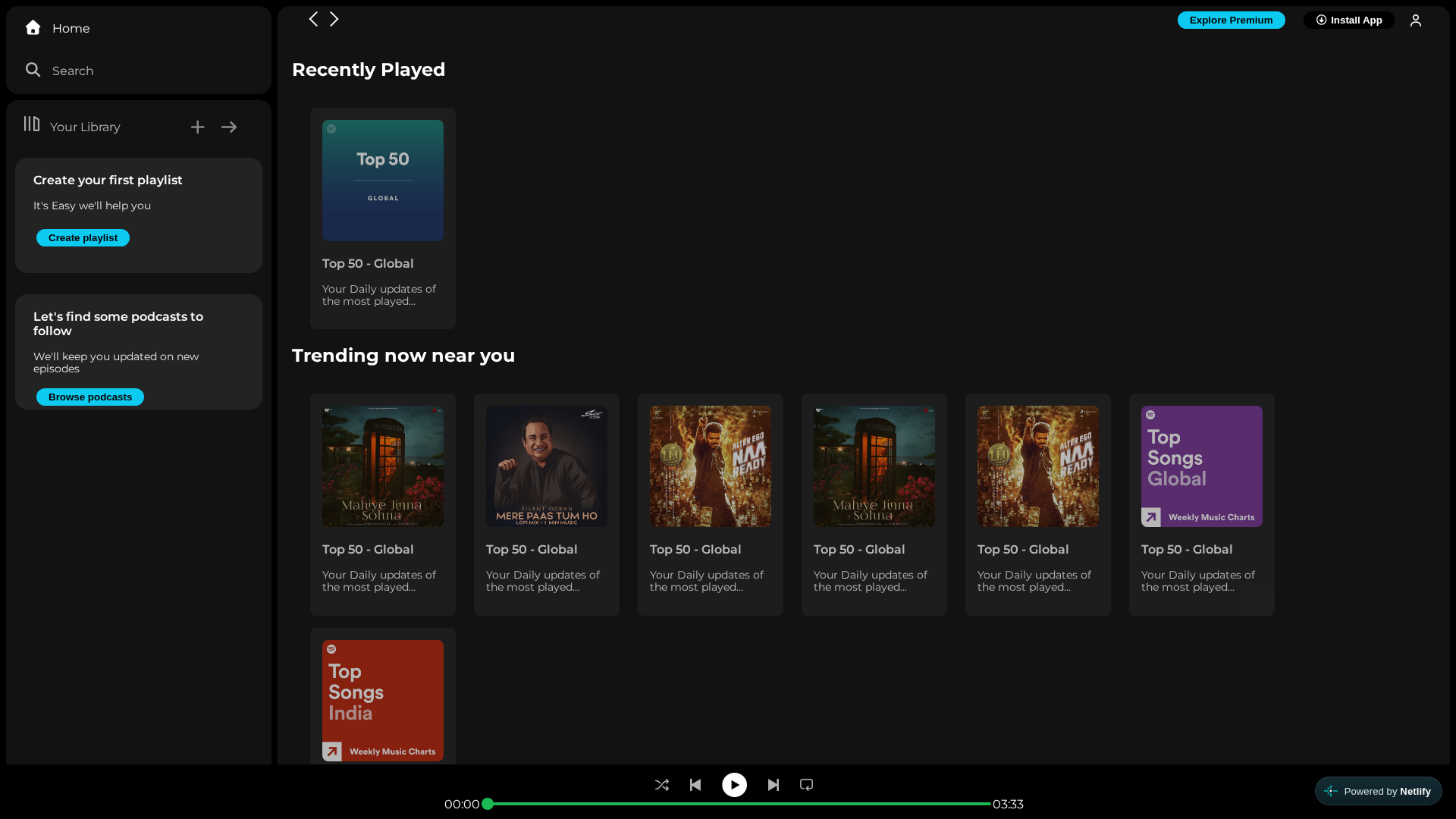Click the download icon in Install App
Image resolution: width=1456 pixels, height=819 pixels.
[1321, 20]
